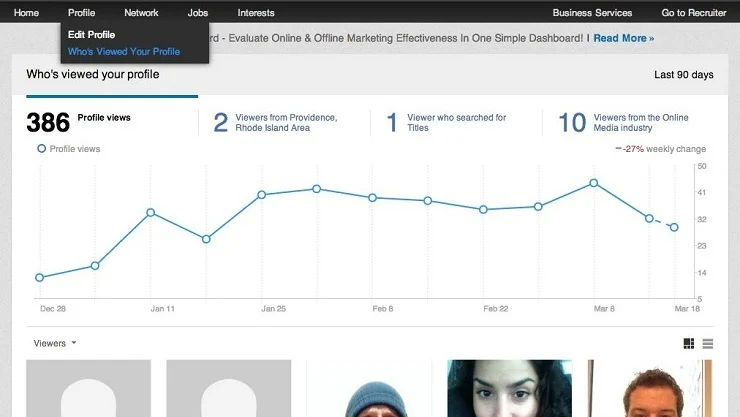Switch to grid view of viewers
Image resolution: width=740 pixels, height=417 pixels.
(x=689, y=343)
